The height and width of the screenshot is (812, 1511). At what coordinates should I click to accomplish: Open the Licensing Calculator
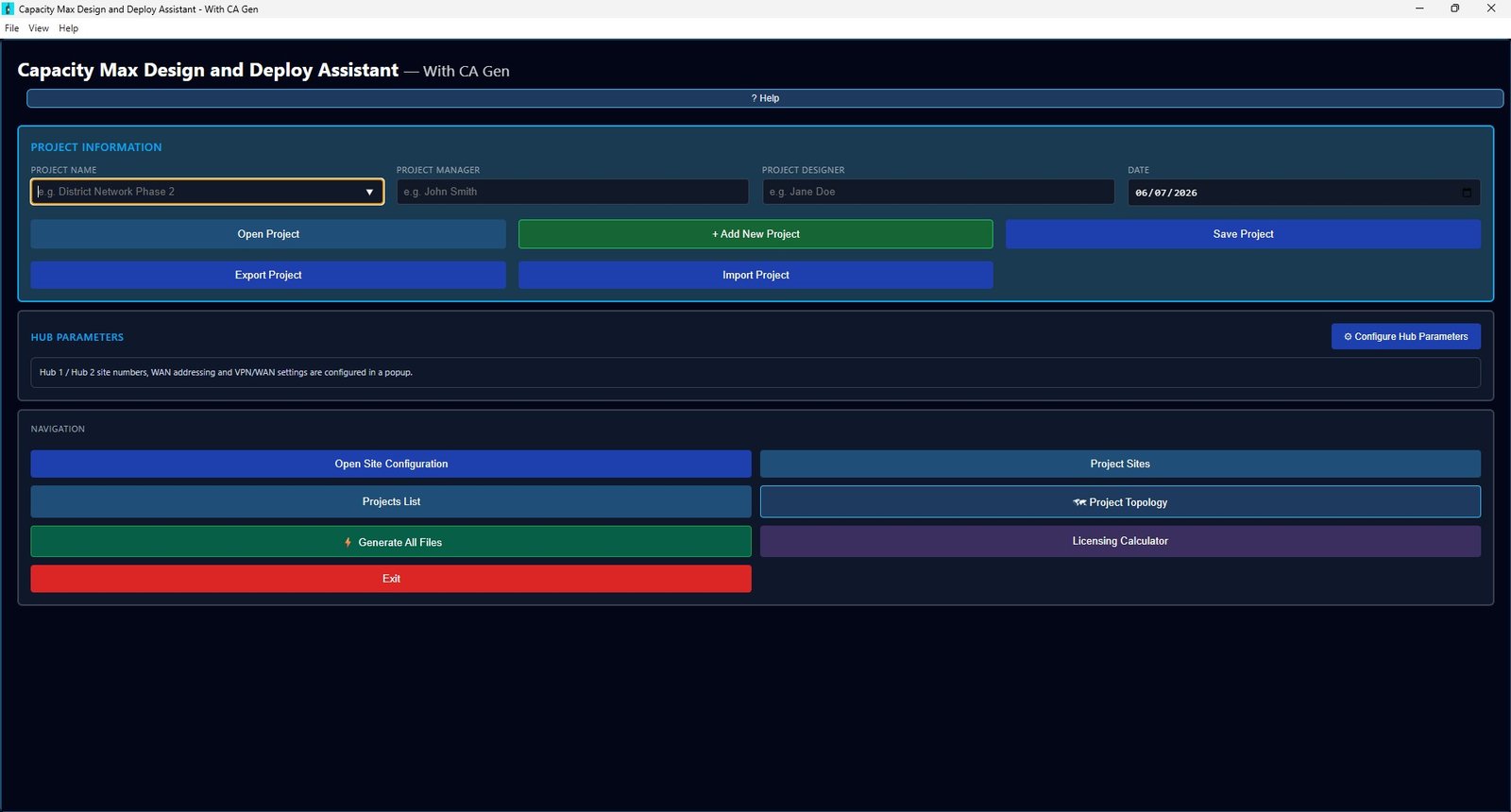coord(1120,541)
